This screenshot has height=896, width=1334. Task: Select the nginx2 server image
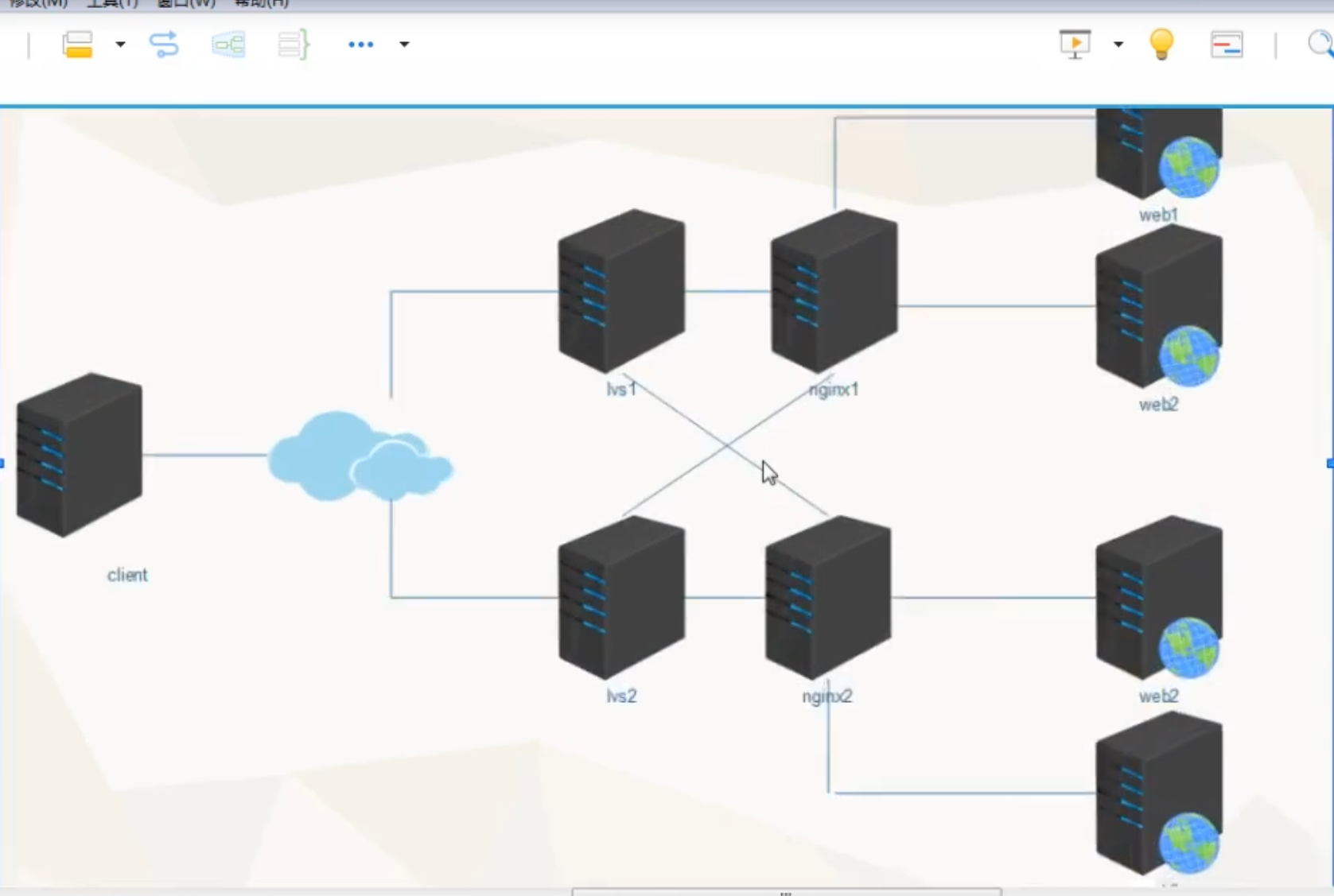click(x=827, y=598)
